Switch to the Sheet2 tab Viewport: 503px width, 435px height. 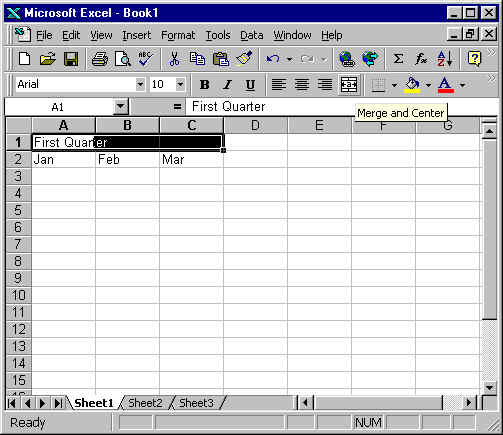[145, 403]
